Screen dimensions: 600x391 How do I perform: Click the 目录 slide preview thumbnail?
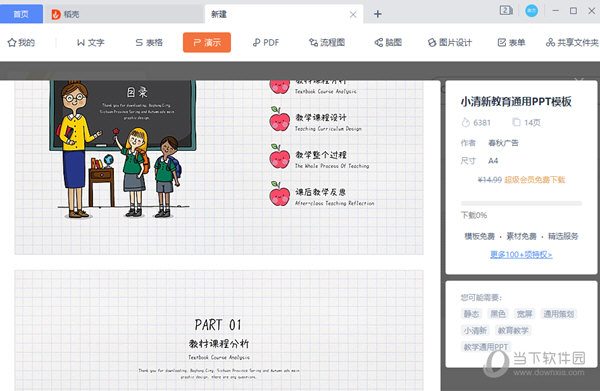[x=219, y=167]
